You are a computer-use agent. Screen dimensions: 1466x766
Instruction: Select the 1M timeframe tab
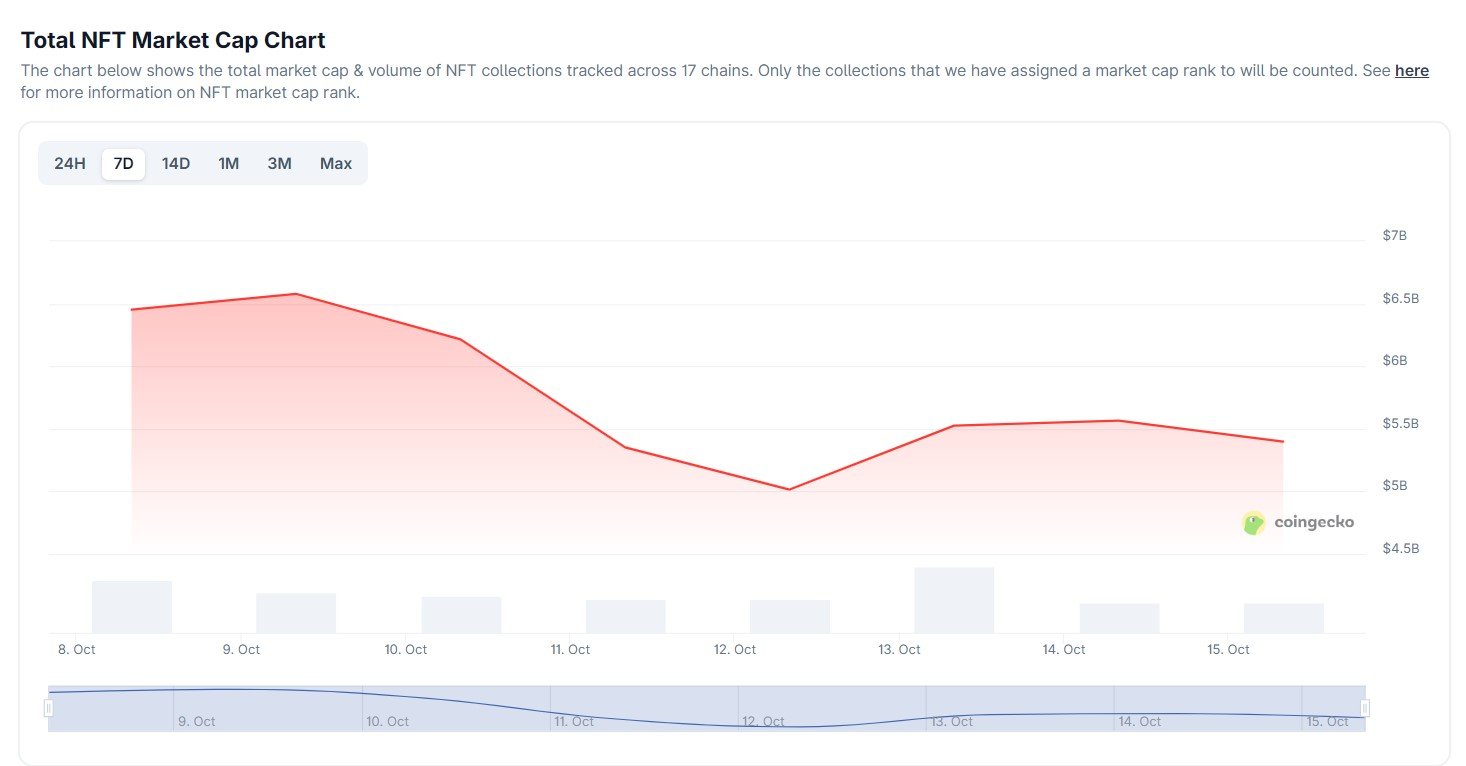click(228, 163)
